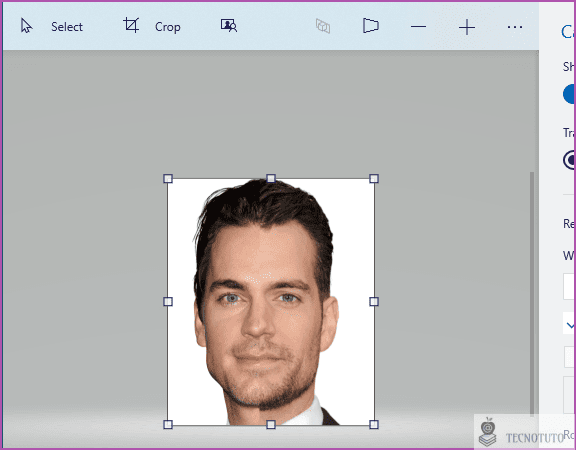The image size is (576, 450).
Task: Toggle the blue Show canvas switch
Action: [569, 94]
